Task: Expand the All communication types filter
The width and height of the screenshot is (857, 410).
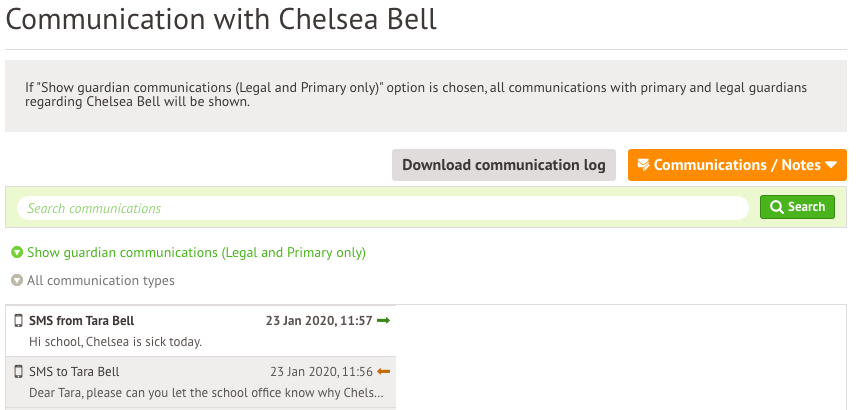Action: (100, 281)
